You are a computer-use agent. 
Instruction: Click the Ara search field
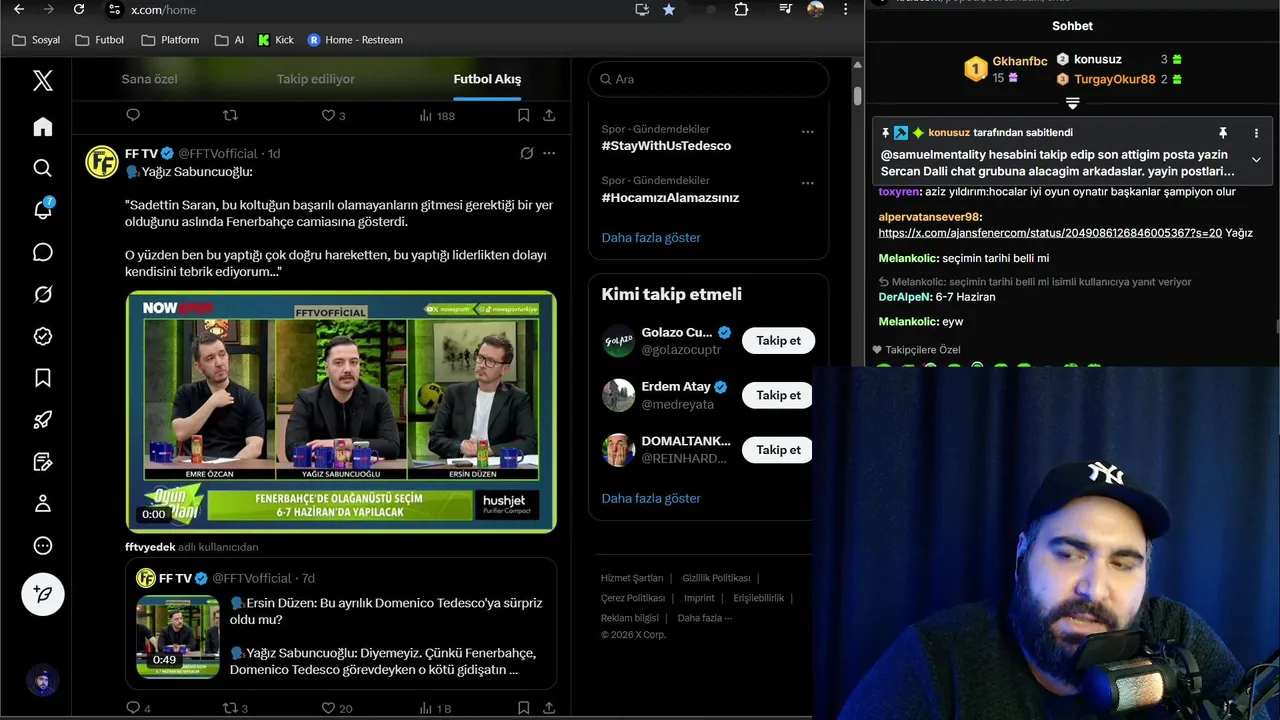tap(708, 79)
